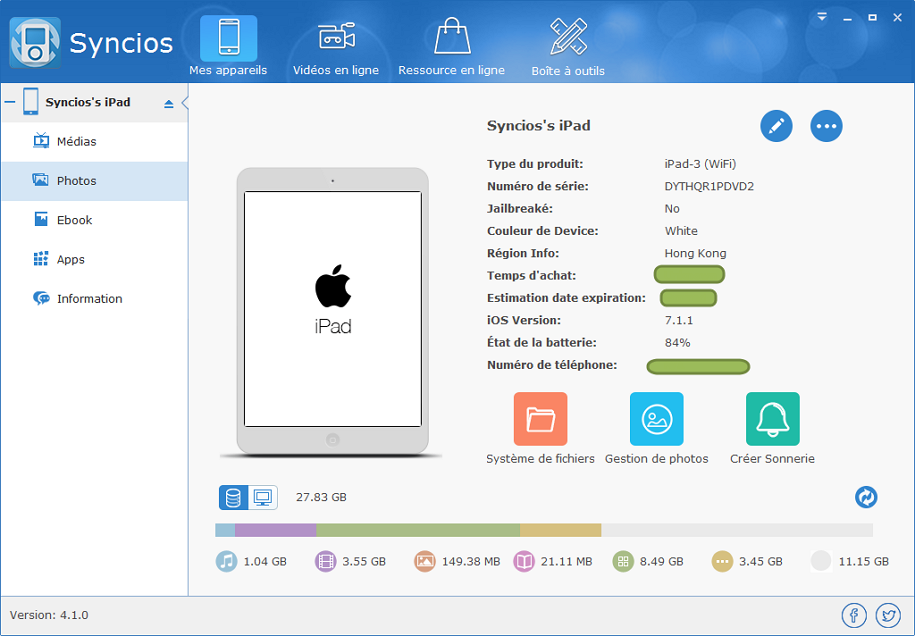915x636 pixels.
Task: Click the iPad device preview image
Action: tap(333, 311)
